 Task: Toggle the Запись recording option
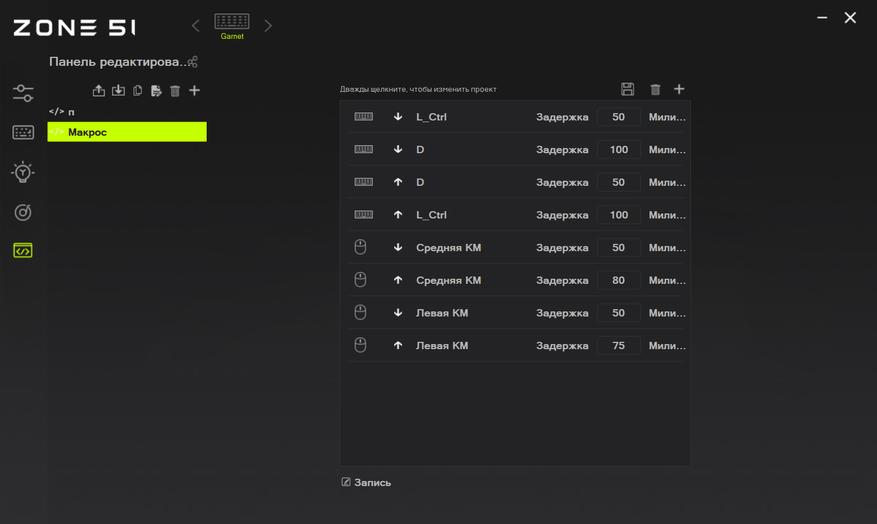pos(366,482)
